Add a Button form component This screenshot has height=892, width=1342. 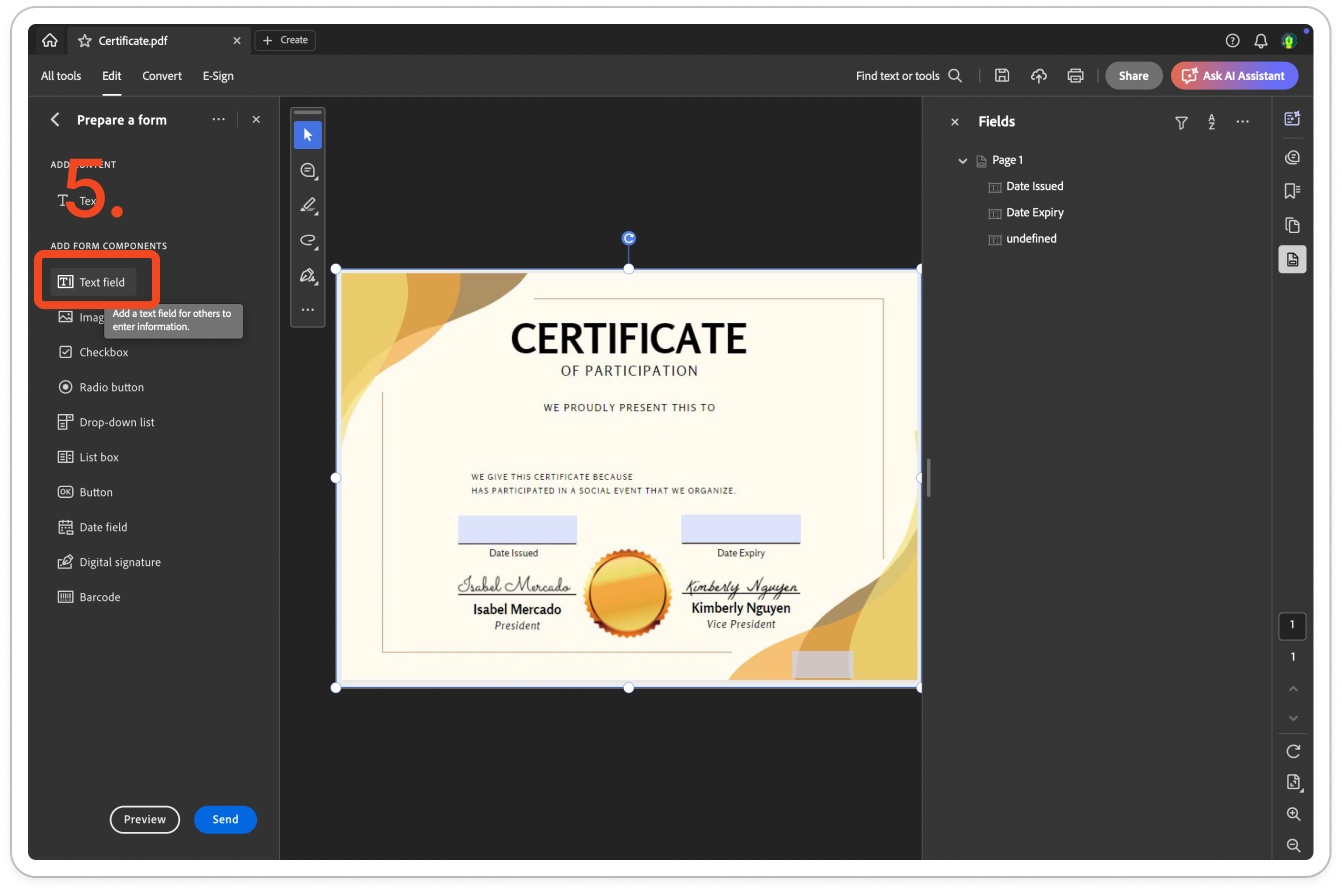pos(85,492)
